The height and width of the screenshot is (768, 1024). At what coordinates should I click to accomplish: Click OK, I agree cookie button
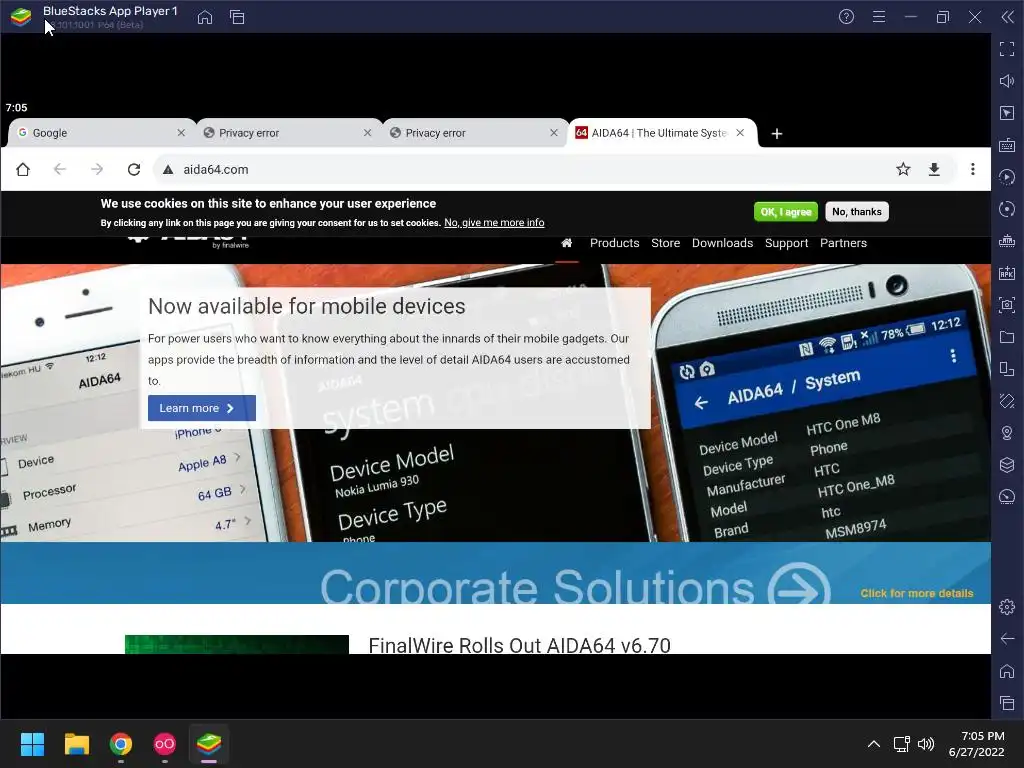786,212
